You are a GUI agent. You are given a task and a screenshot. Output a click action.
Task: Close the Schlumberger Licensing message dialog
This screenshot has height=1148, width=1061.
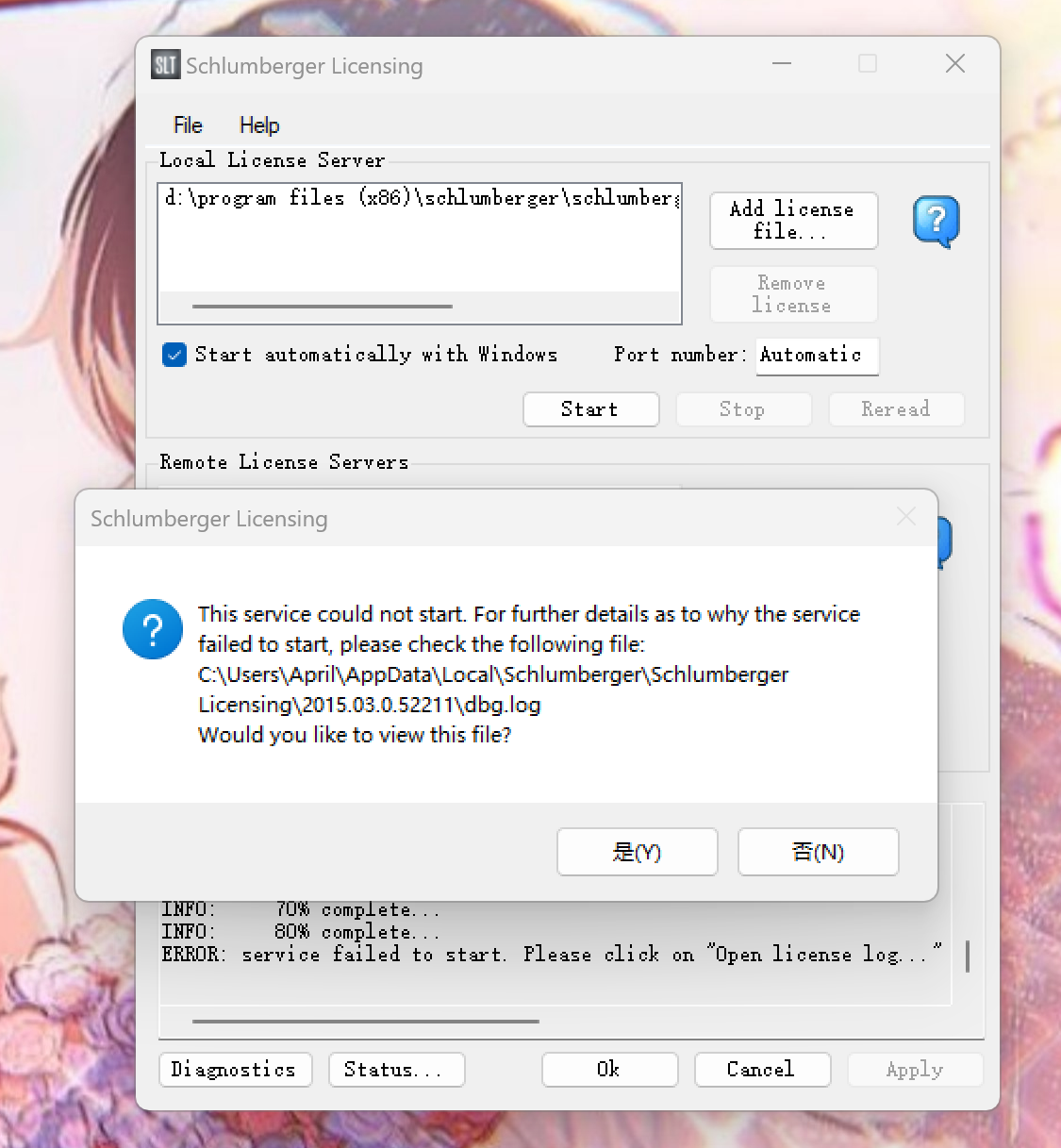pos(906,516)
